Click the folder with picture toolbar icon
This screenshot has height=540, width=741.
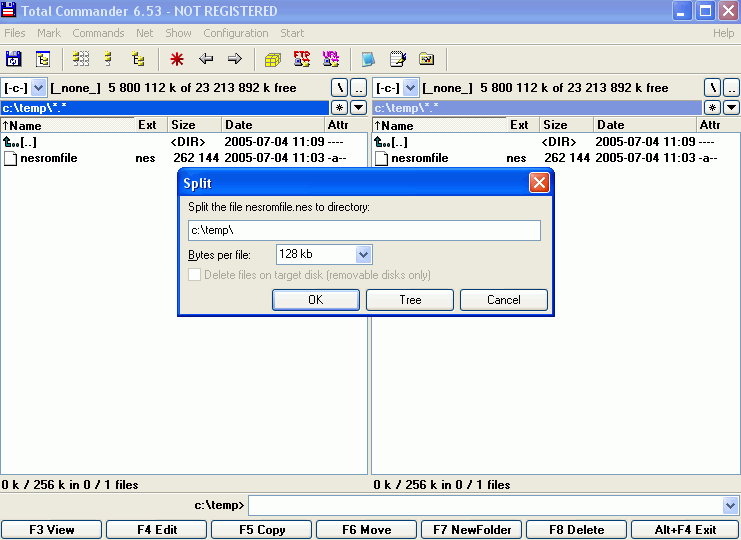[x=426, y=59]
